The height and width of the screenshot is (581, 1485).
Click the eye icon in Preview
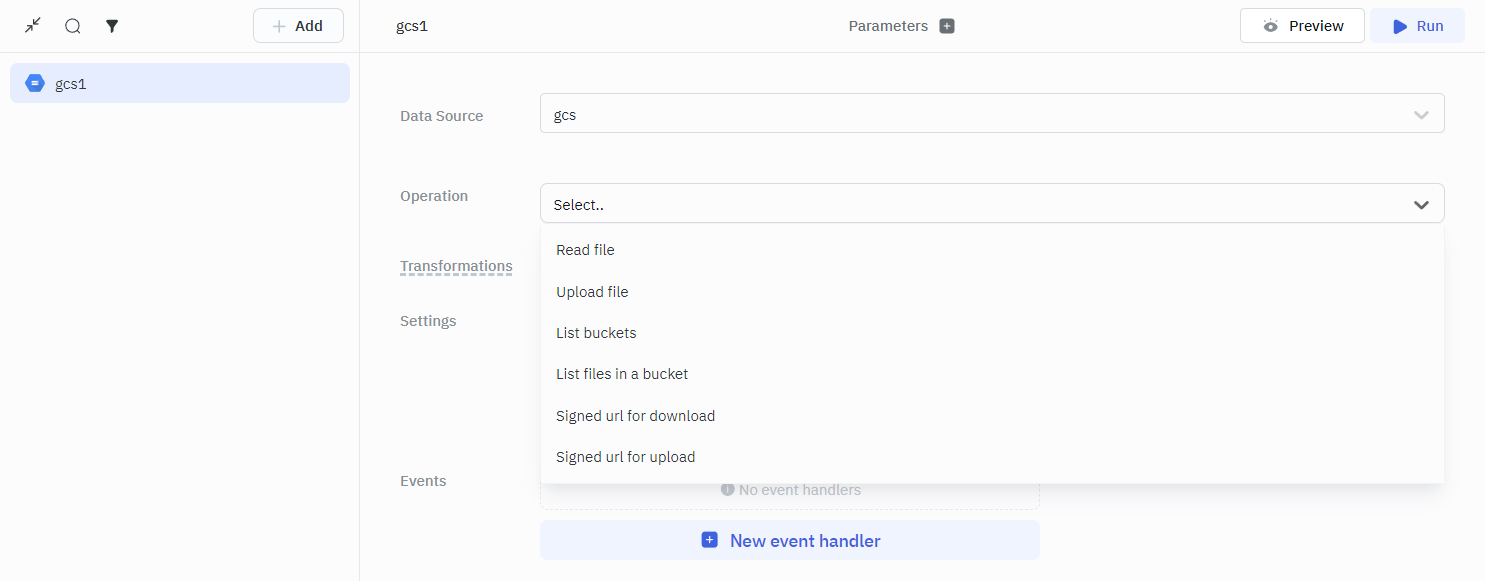click(x=1271, y=26)
